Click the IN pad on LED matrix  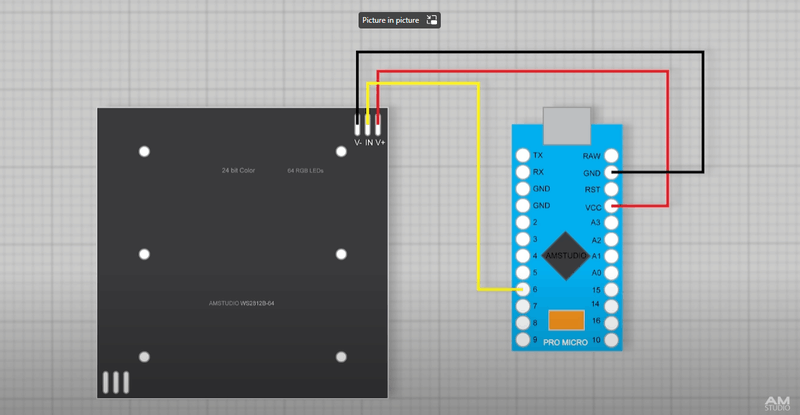(x=367, y=124)
